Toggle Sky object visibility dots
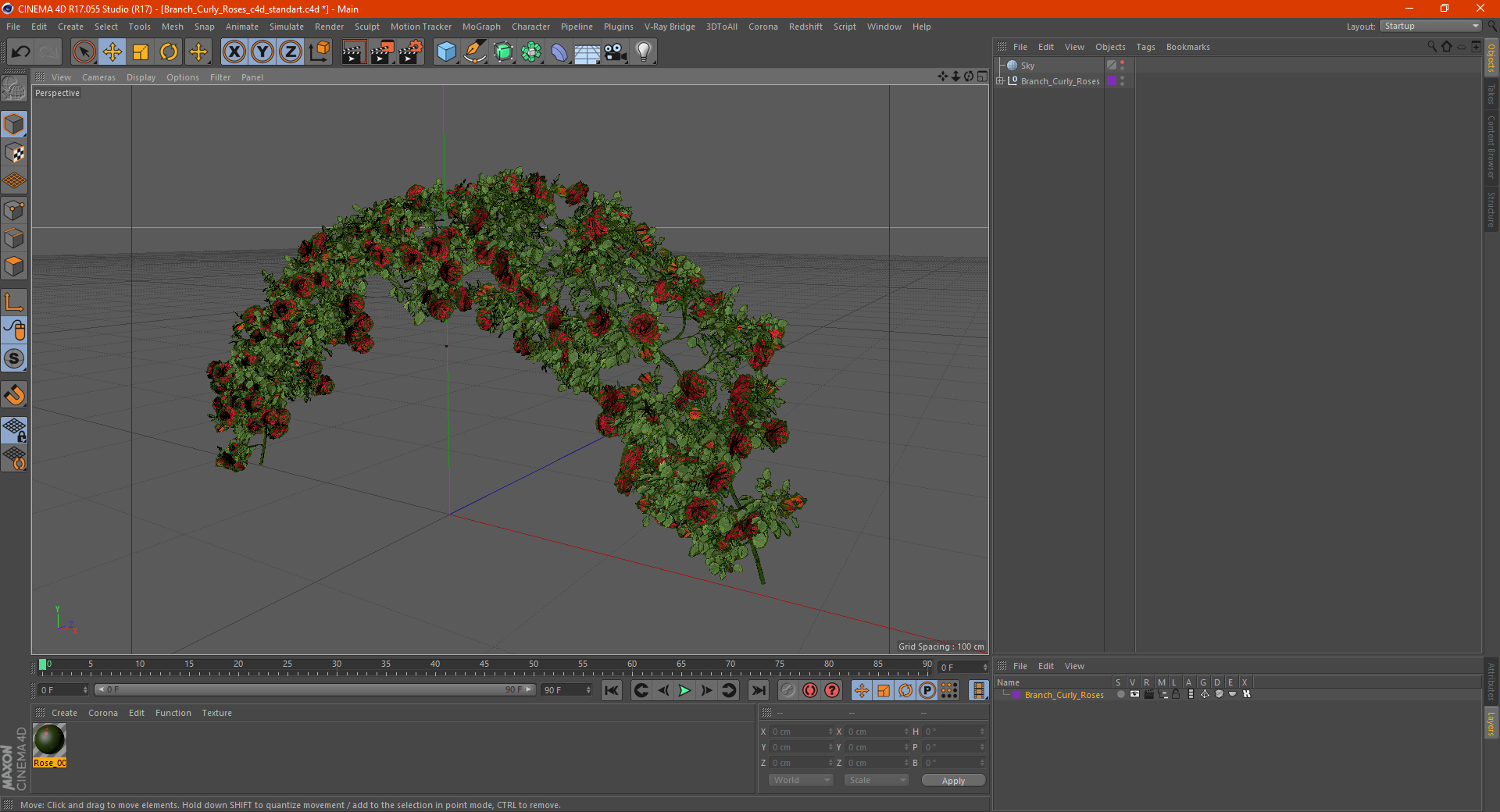This screenshot has width=1500, height=812. (1123, 66)
